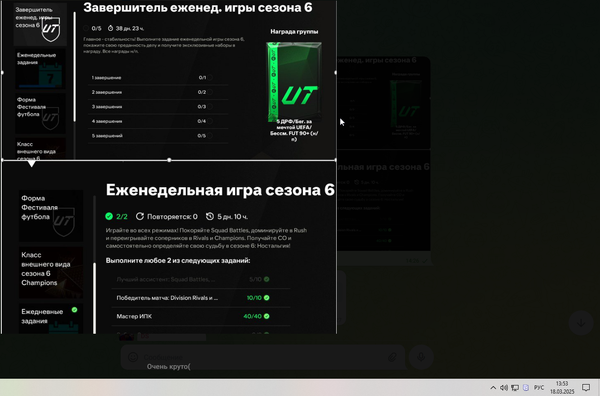Viewport: 600px width, 396px height.
Task: Open the emoji picker icon
Action: 133,357
